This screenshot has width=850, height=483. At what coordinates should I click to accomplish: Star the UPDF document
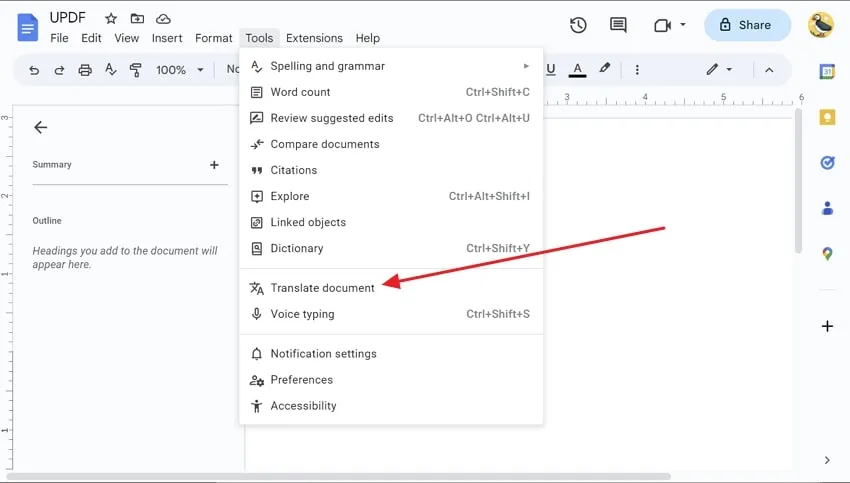tap(111, 19)
